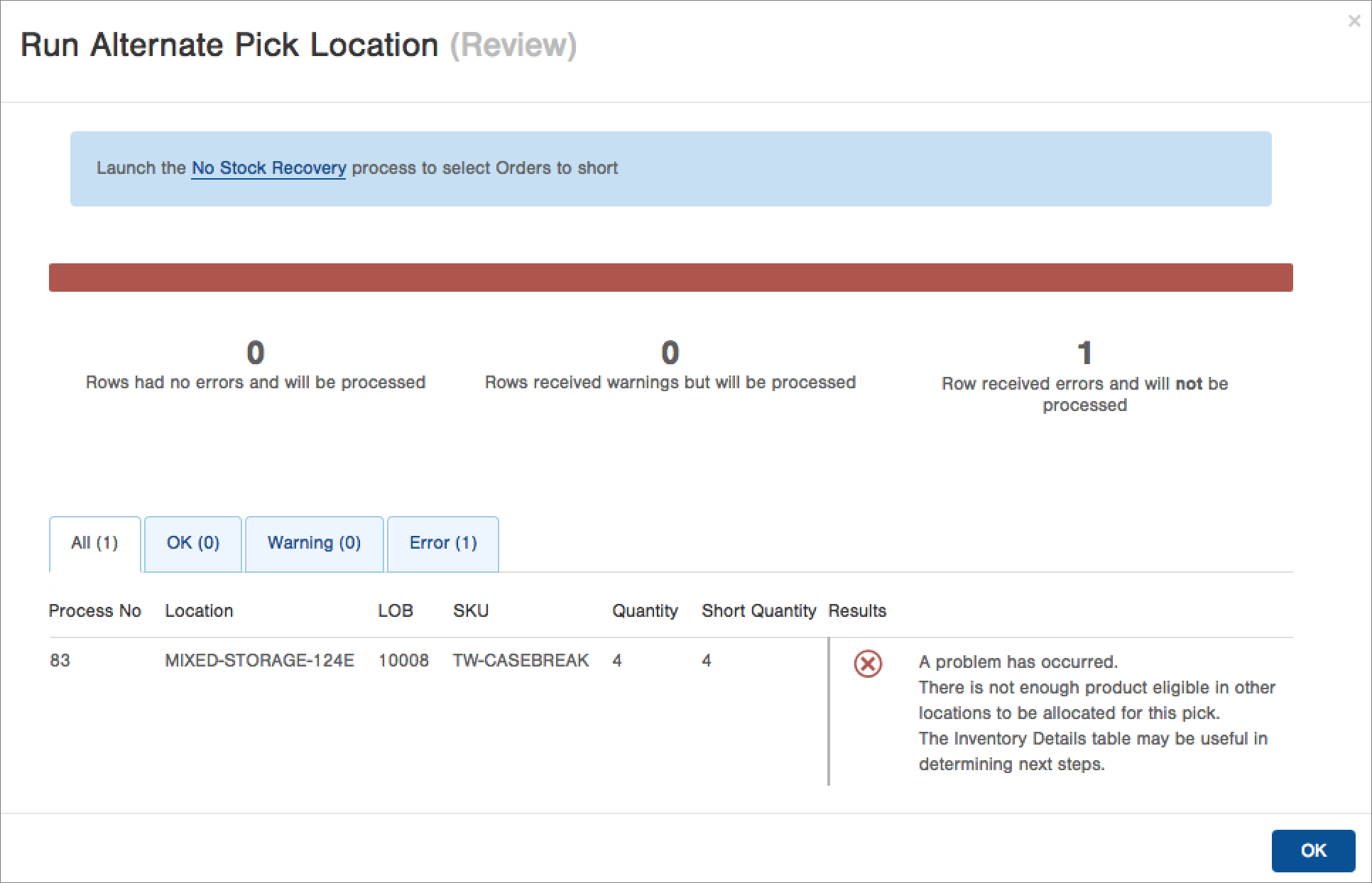Open the No Stock Recovery link
The height and width of the screenshot is (883, 1372).
coord(268,168)
